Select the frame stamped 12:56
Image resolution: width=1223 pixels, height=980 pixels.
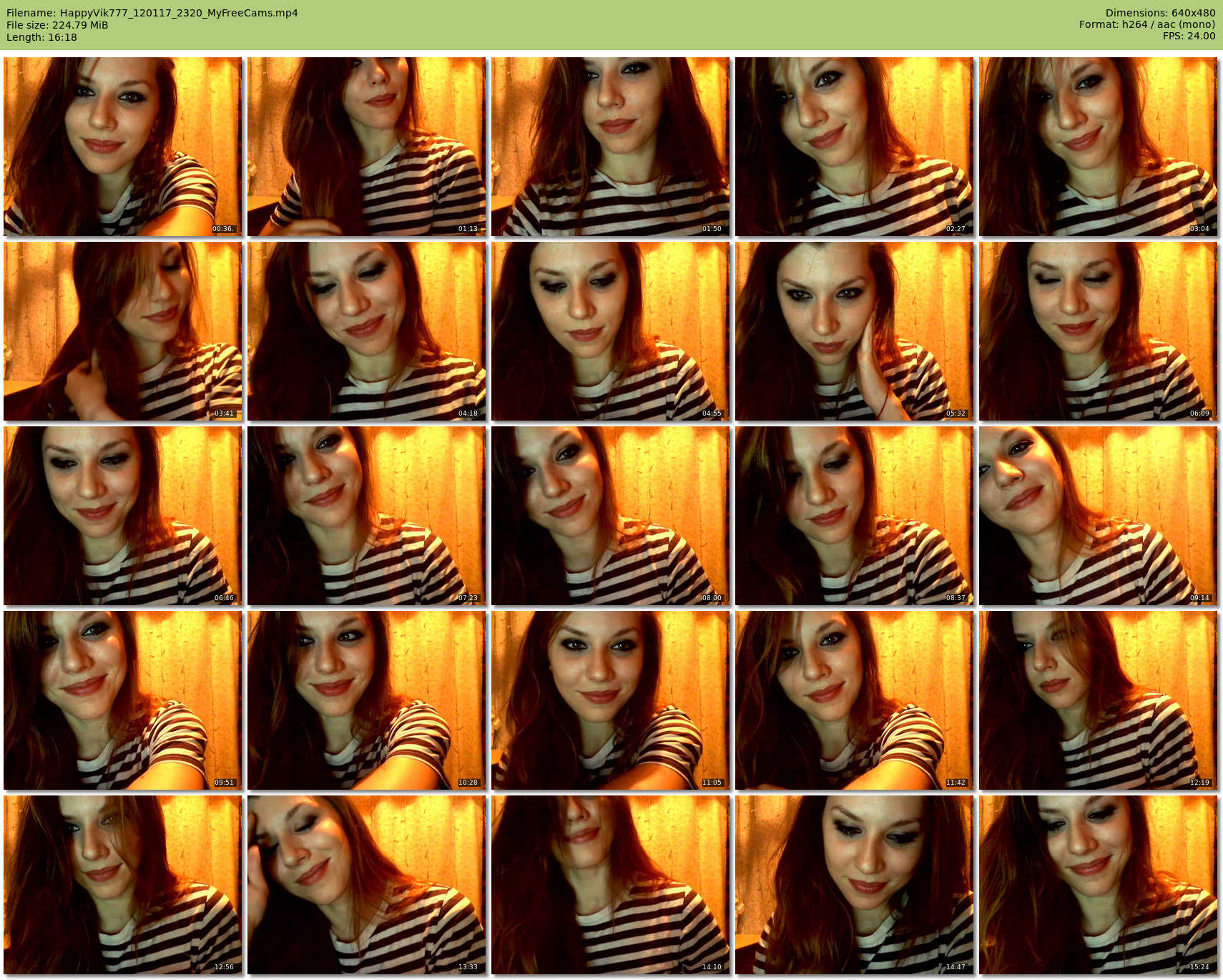click(123, 885)
